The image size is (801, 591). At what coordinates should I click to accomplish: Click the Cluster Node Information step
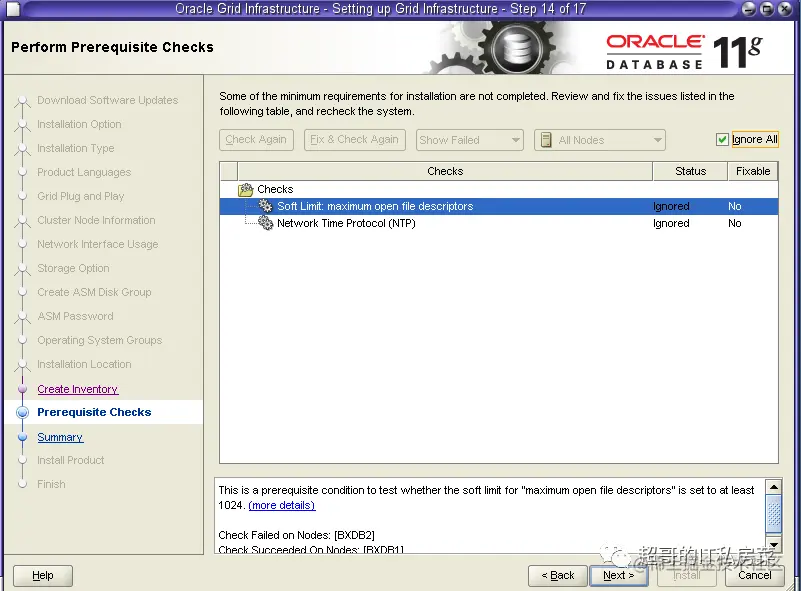coord(96,220)
